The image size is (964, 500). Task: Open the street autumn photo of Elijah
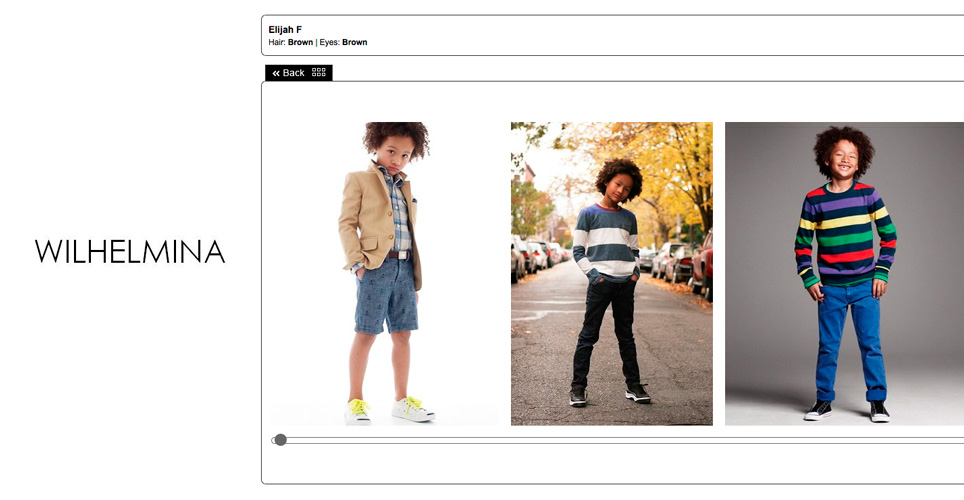pos(612,274)
